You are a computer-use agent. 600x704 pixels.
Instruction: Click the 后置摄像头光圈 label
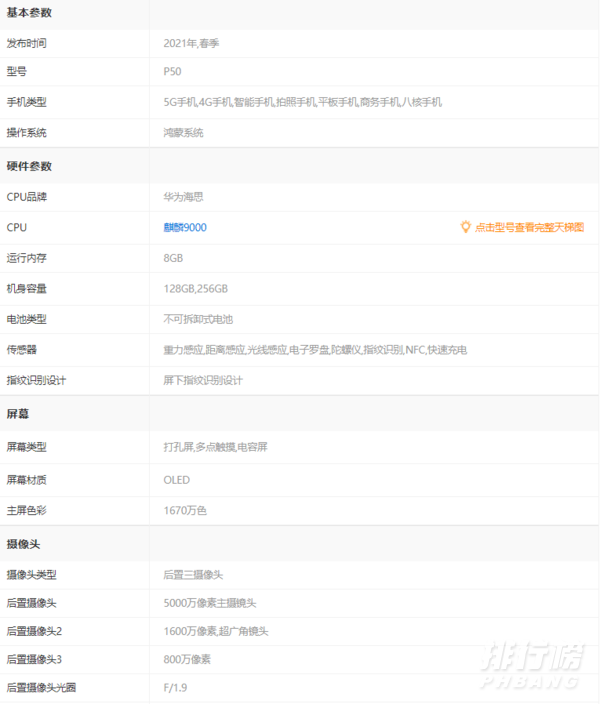(x=41, y=687)
